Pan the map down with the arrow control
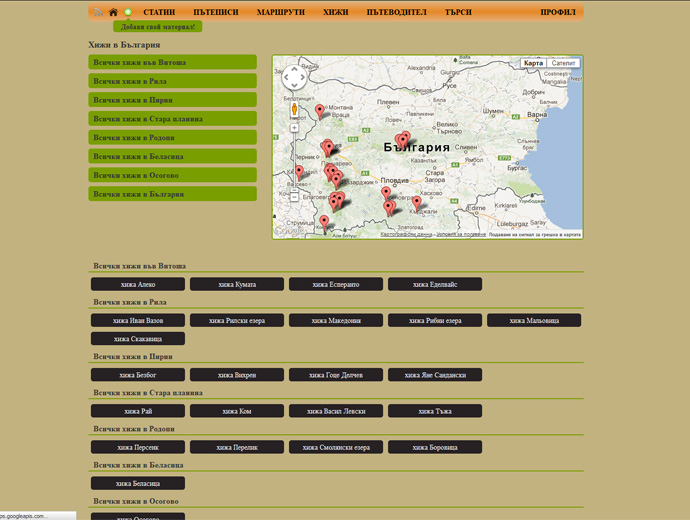The image size is (690, 520). 294,85
